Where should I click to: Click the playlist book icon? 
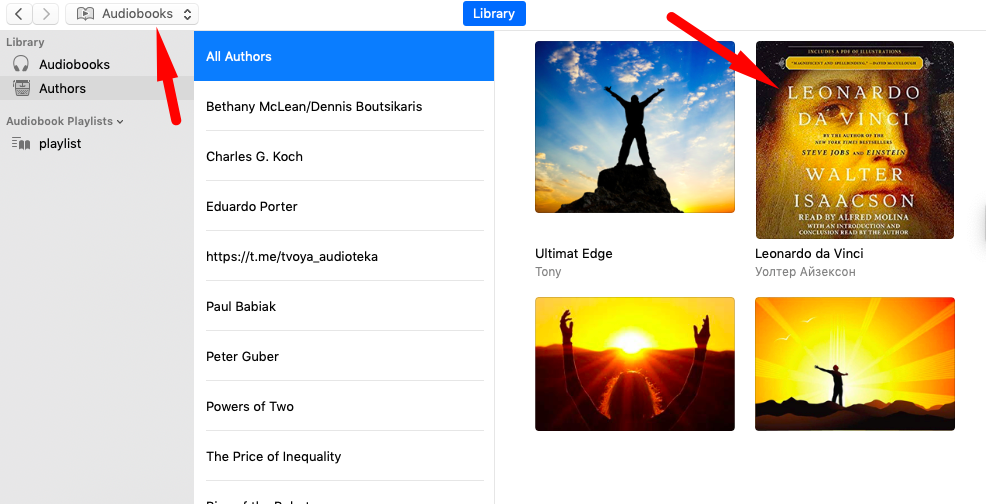[x=21, y=143]
